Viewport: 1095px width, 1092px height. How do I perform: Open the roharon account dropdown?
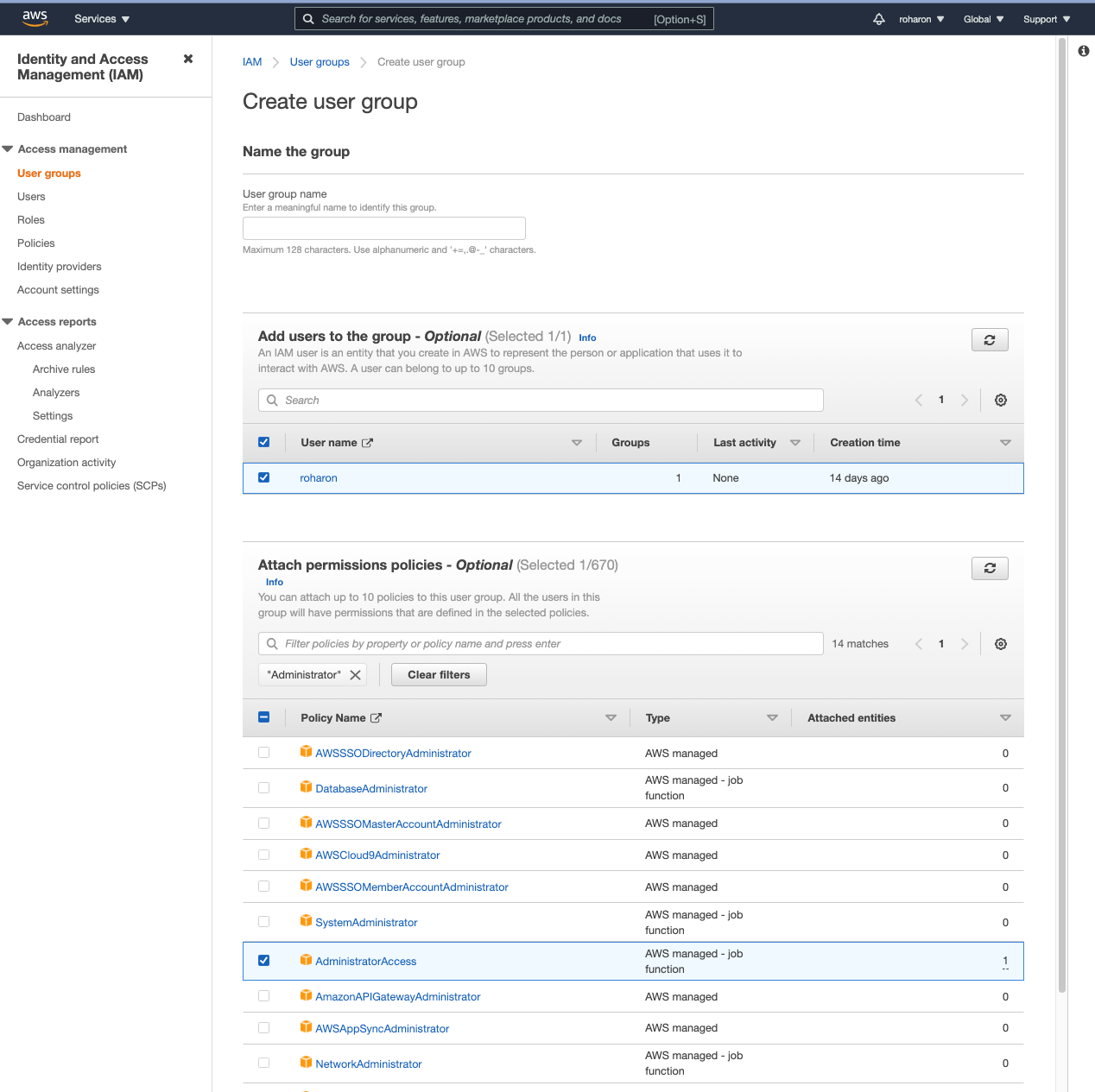pyautogui.click(x=921, y=19)
